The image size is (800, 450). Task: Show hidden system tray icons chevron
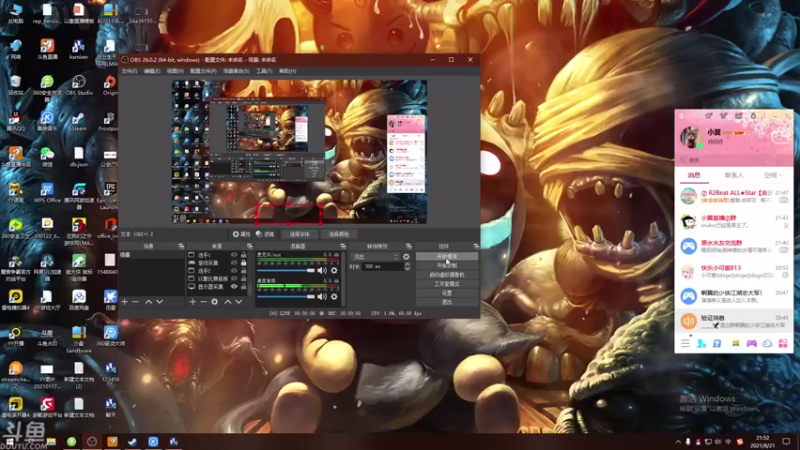tap(678, 442)
